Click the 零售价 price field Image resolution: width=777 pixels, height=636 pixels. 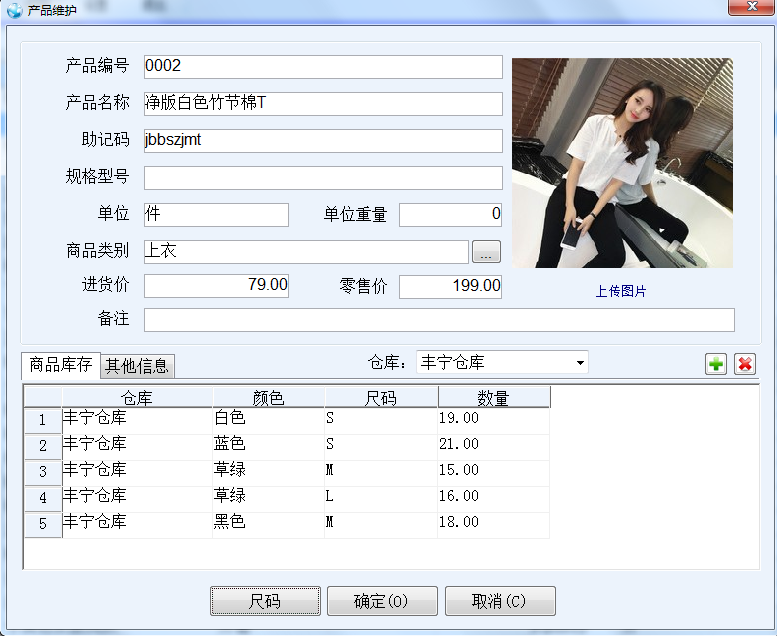[450, 286]
